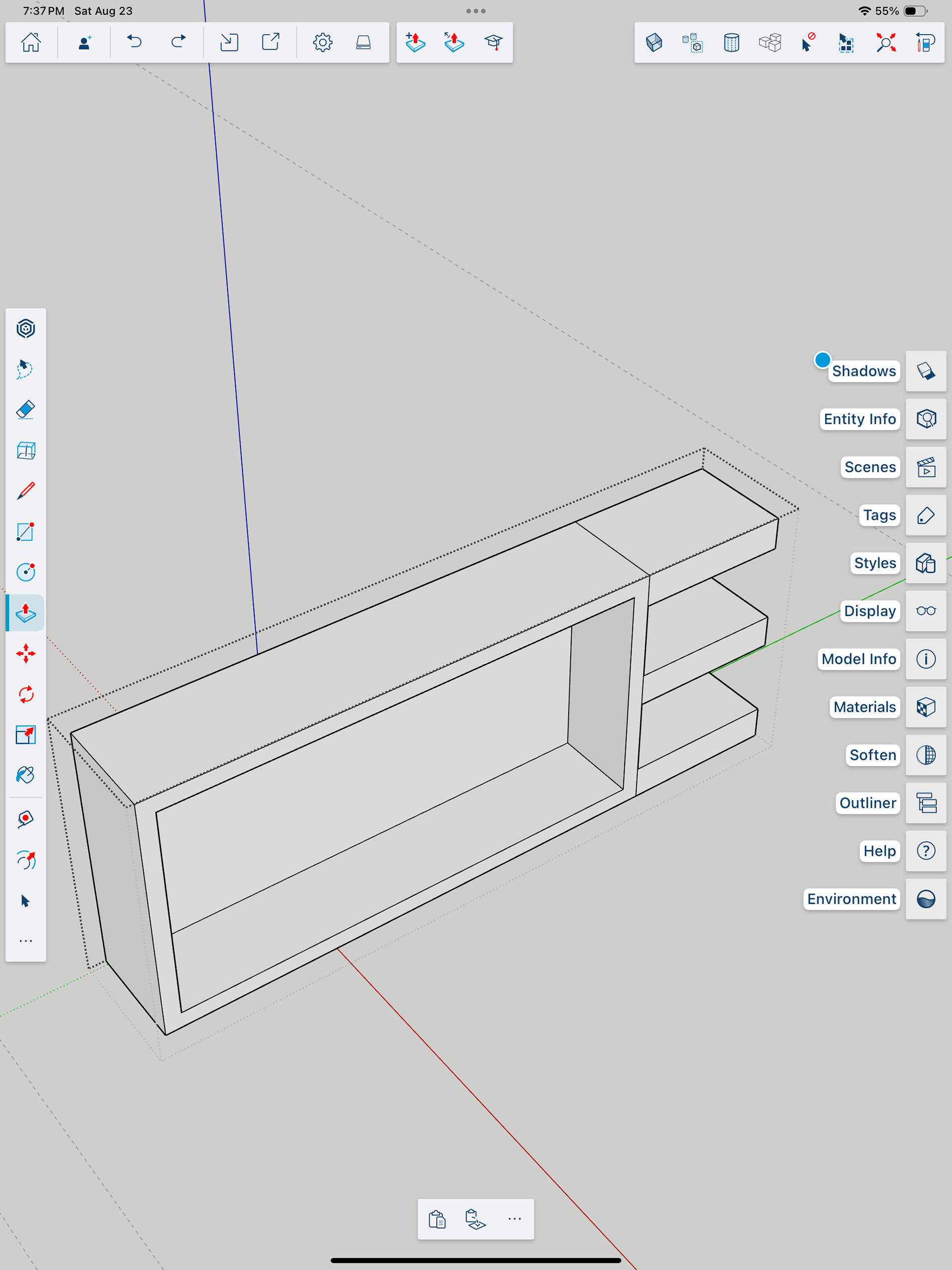Tap the Undo button

click(x=134, y=42)
